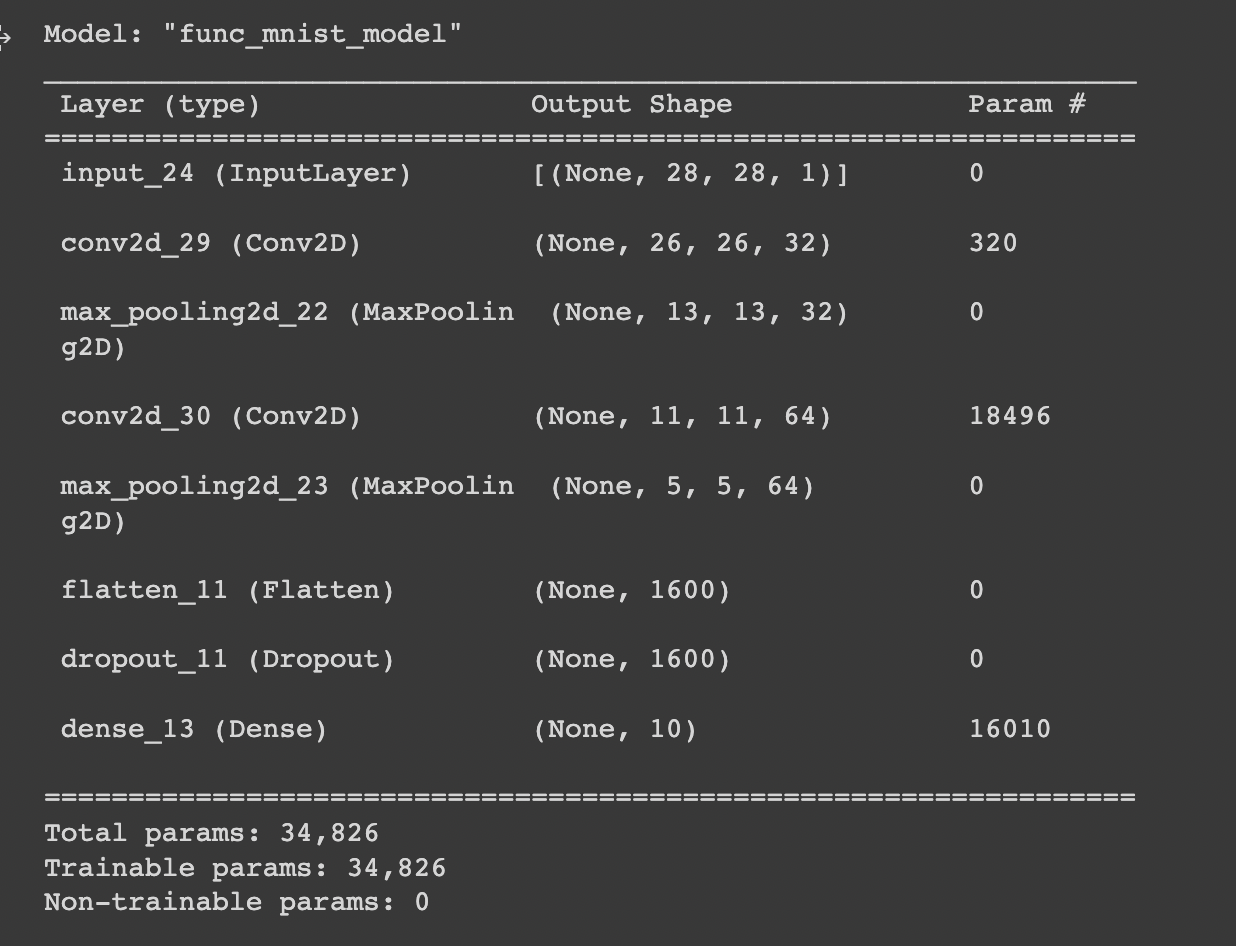Click the (None, 26, 26, 32) output shape
The image size is (1236, 946).
pos(682,244)
